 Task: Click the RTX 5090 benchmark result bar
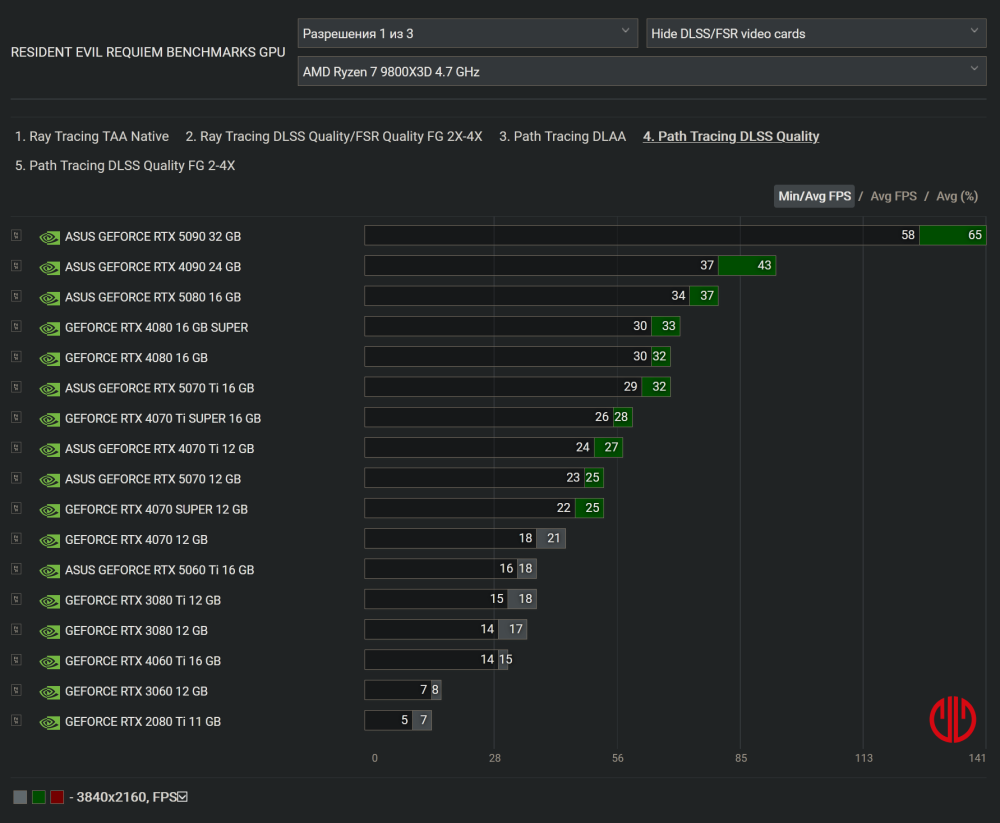click(x=675, y=236)
